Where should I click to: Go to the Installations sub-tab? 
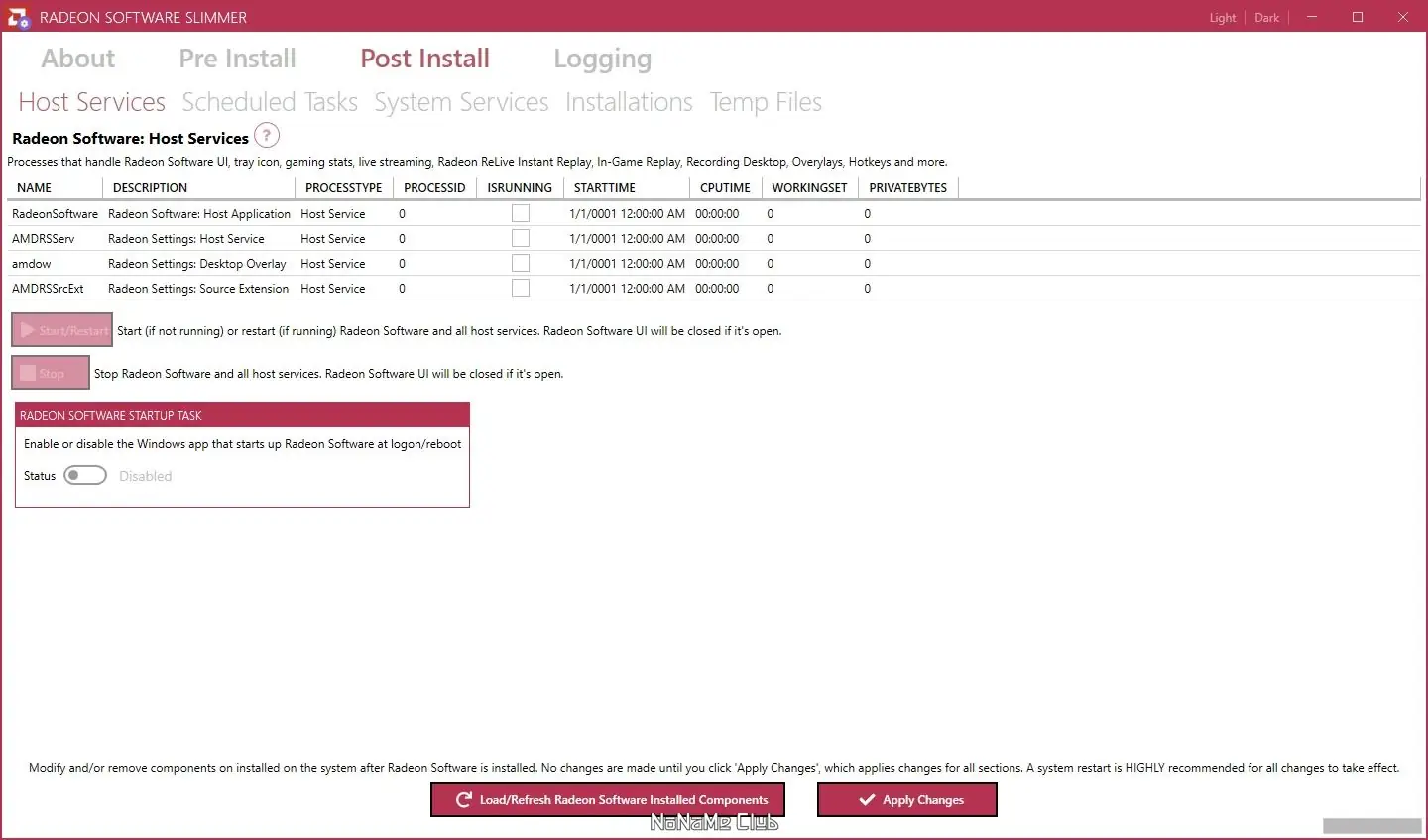(629, 102)
